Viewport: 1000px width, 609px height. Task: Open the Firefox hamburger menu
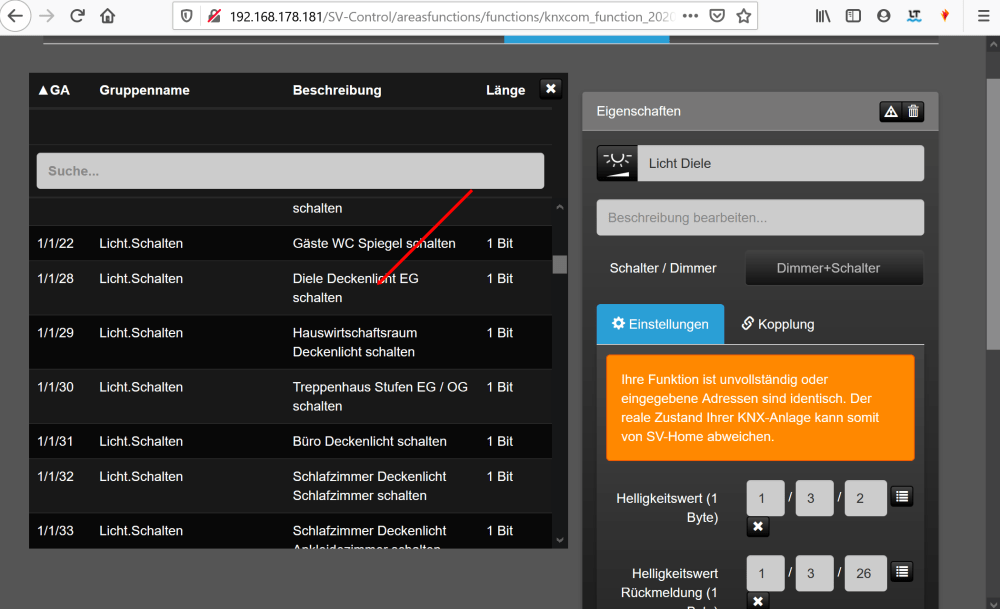tap(983, 17)
